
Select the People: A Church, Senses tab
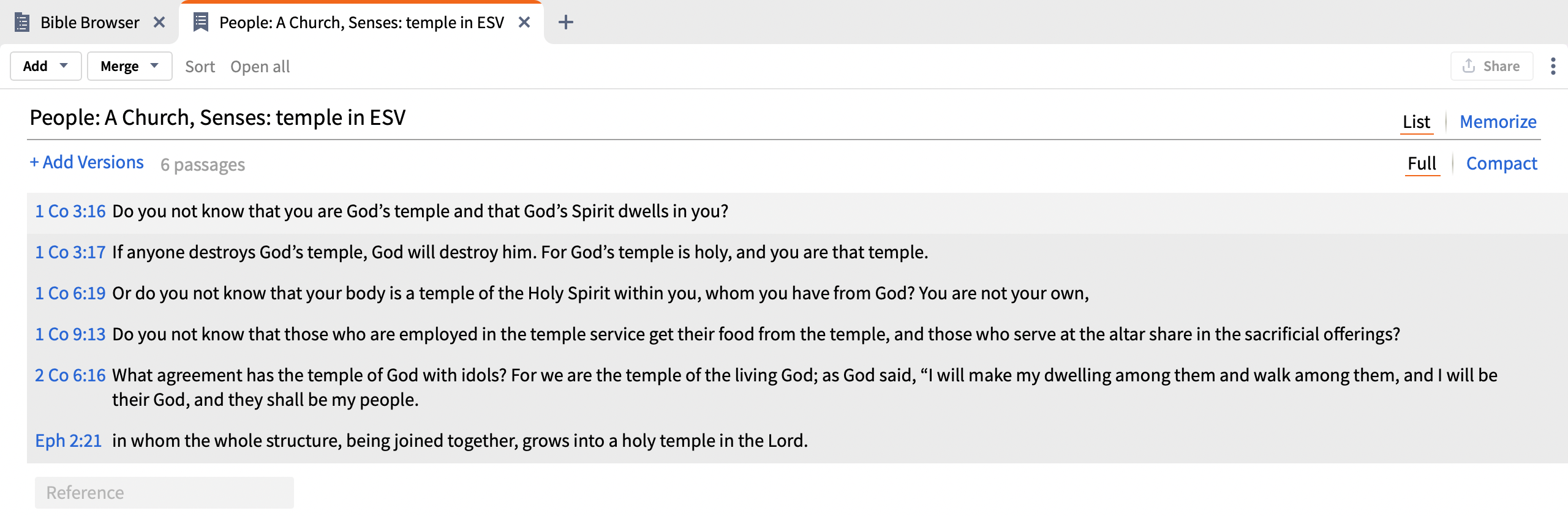361,23
